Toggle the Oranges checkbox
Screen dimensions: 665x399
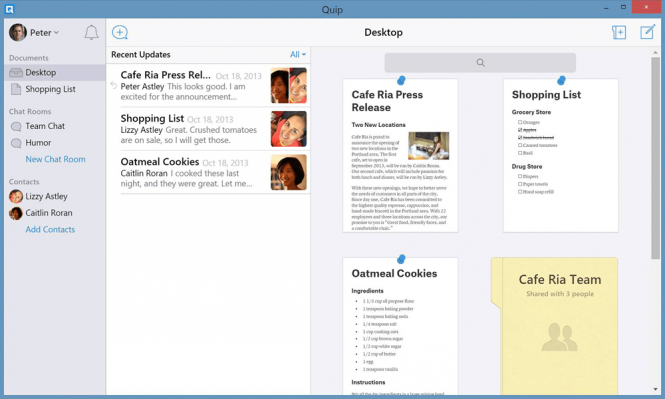(x=520, y=123)
